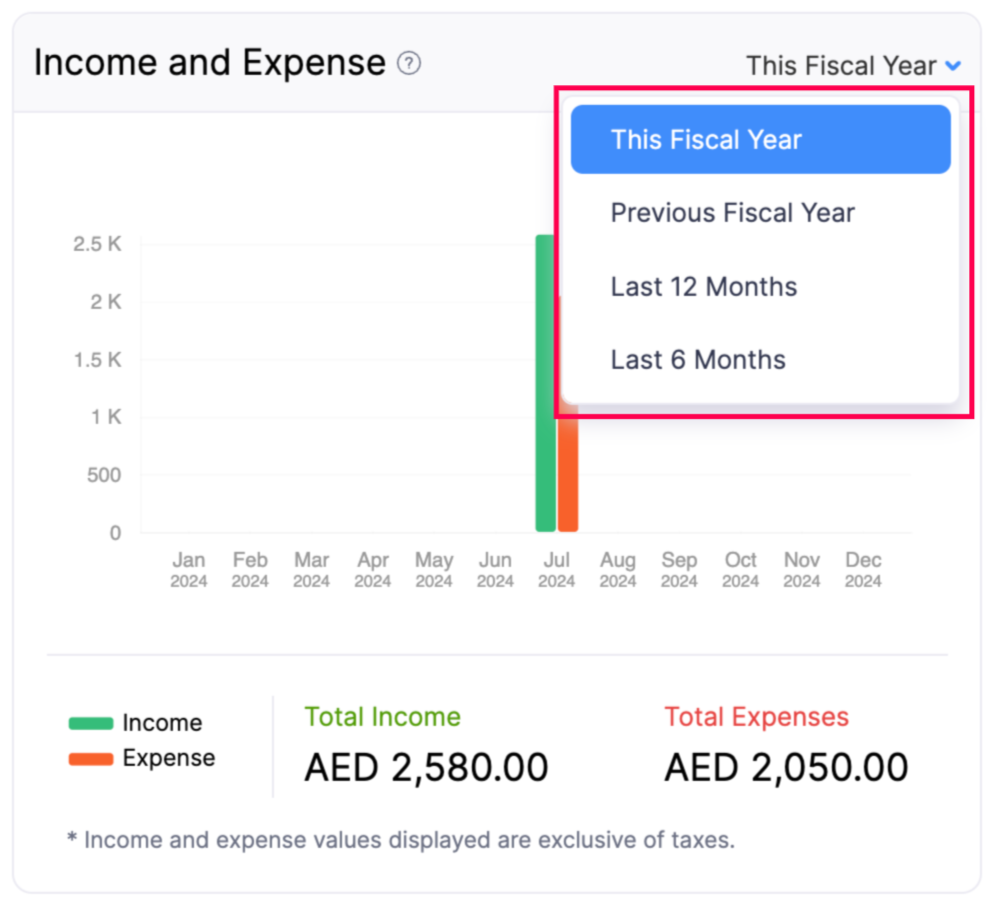Screen dimensions: 997x906
Task: Select the highlighted This Fiscal Year option
Action: [x=706, y=139]
